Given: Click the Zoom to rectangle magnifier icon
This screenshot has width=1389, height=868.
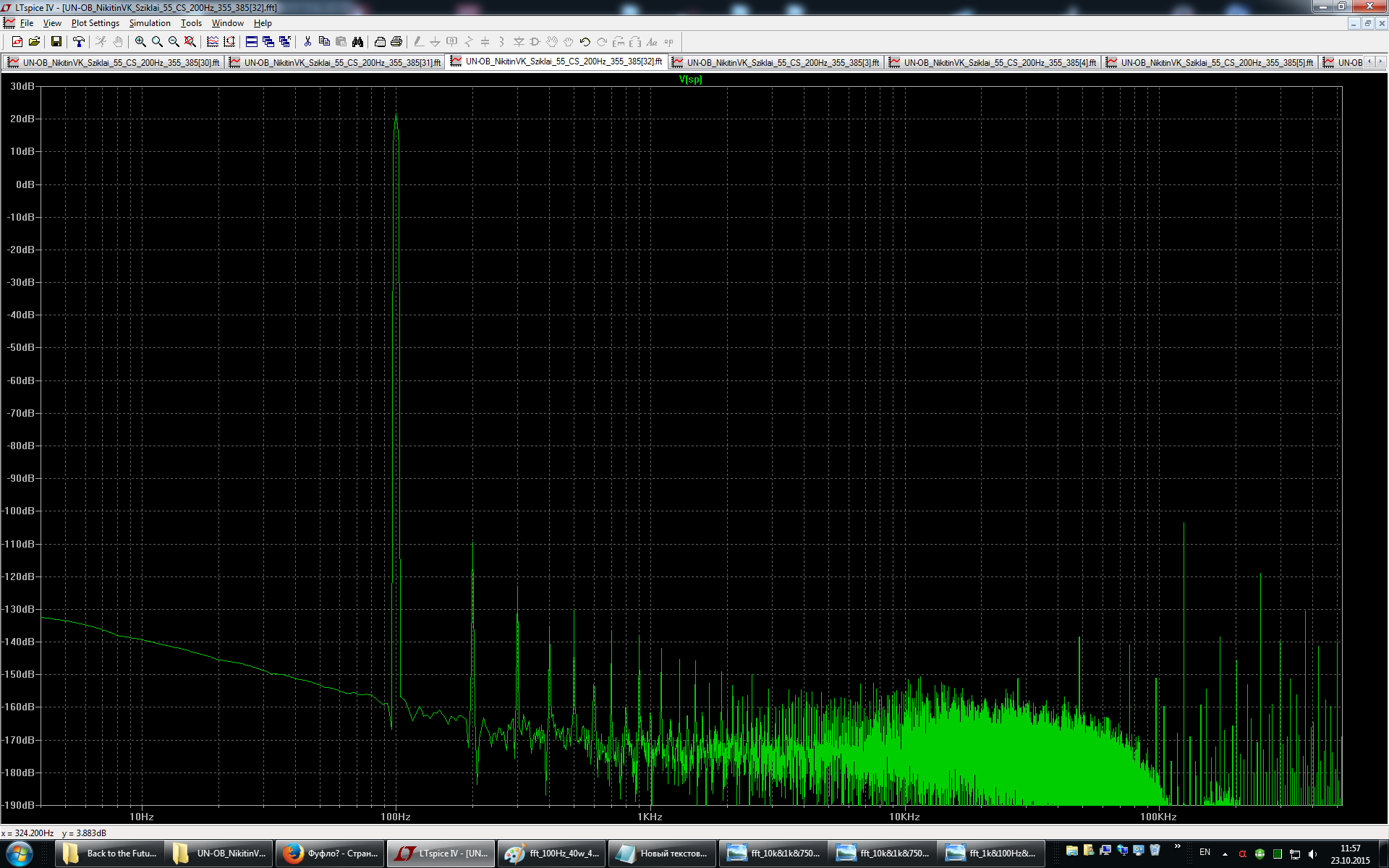Looking at the screenshot, I should [157, 42].
